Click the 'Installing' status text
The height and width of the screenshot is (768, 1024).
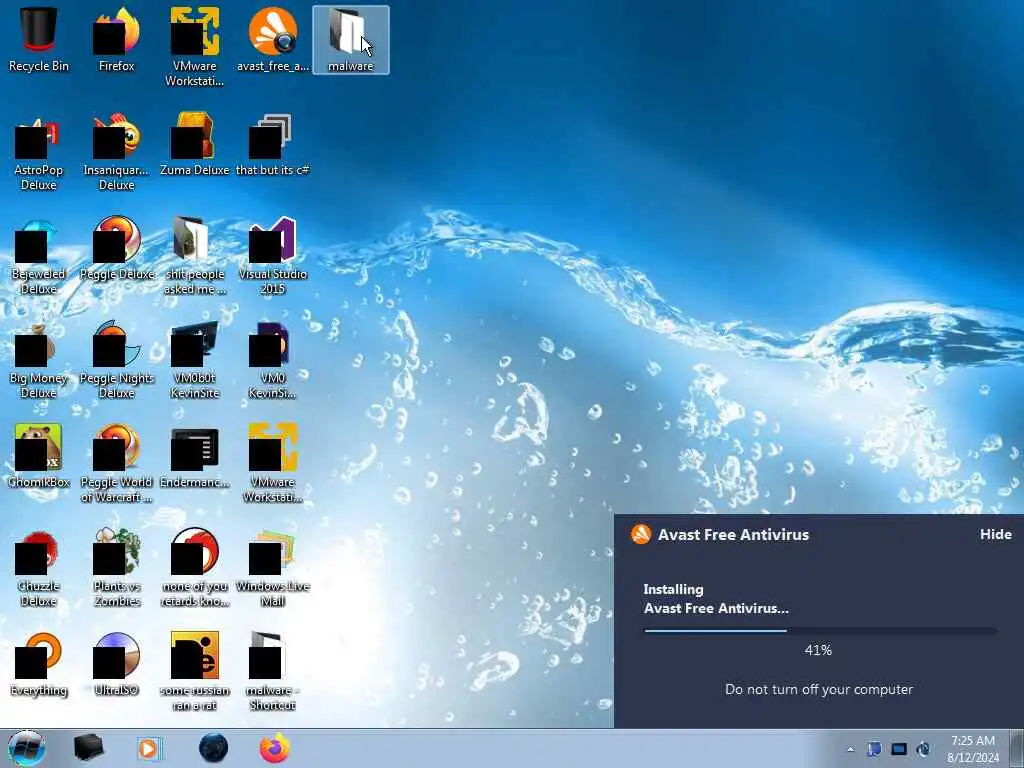pyautogui.click(x=673, y=589)
